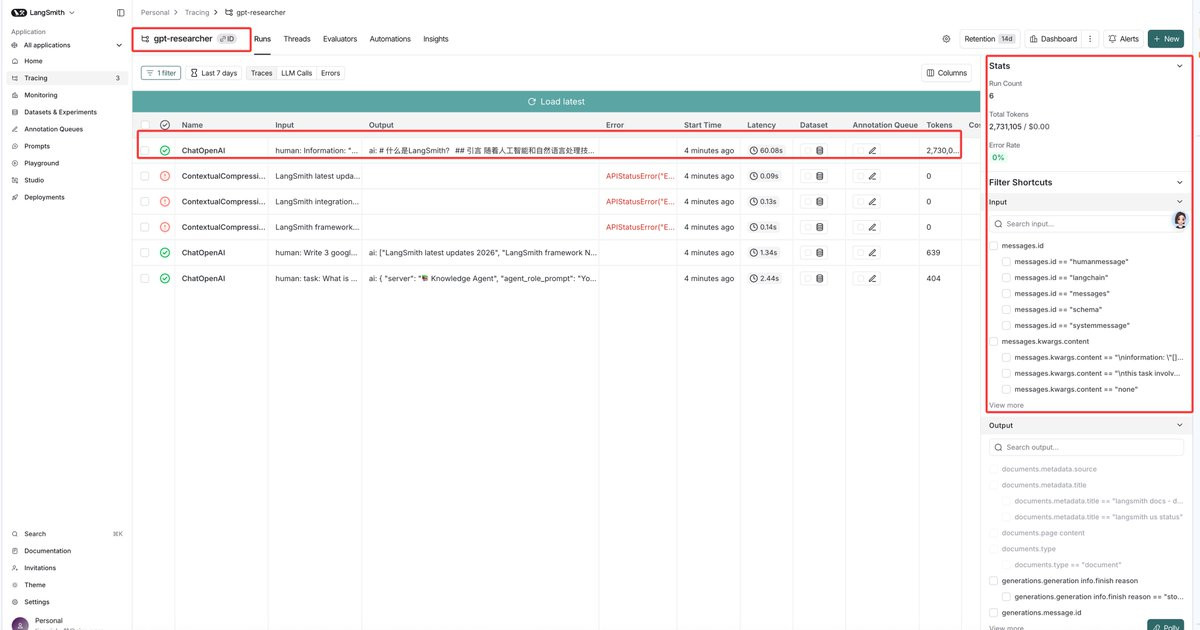
Task: Select the LLM Calls view
Action: 296,73
